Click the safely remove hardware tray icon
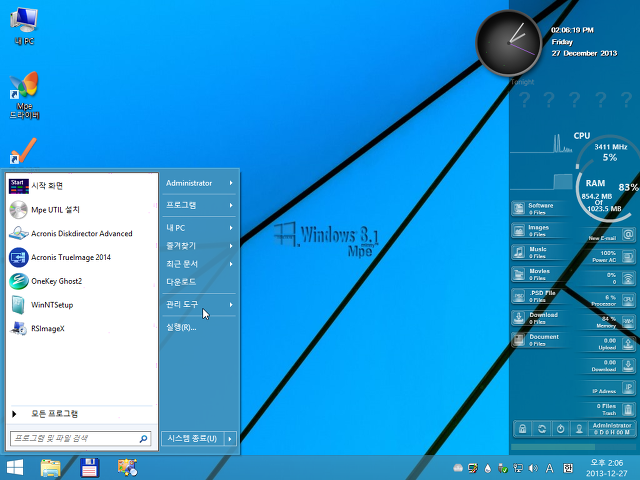Image resolution: width=640 pixels, height=480 pixels. point(503,468)
